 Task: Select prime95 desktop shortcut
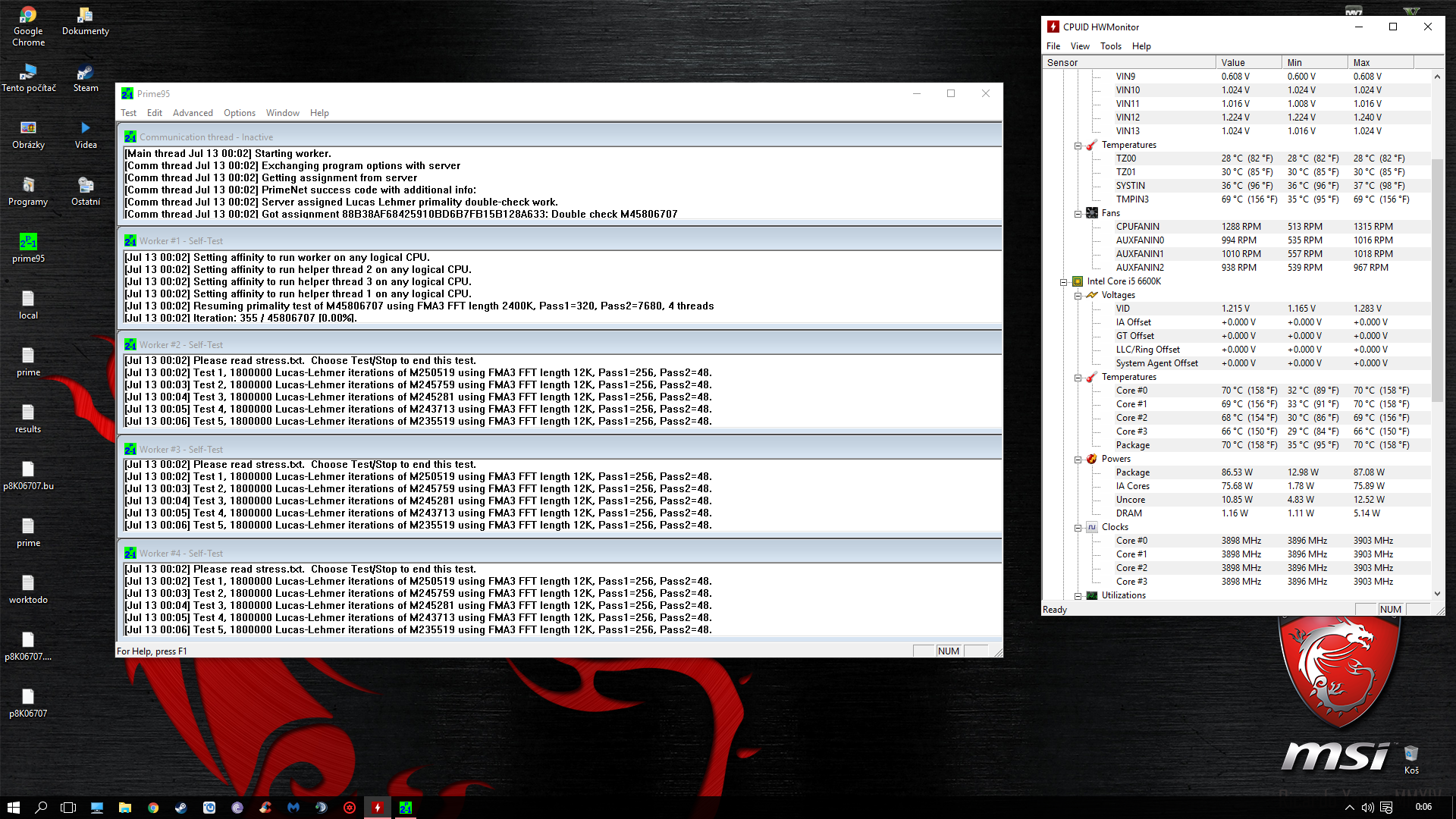click(x=28, y=249)
